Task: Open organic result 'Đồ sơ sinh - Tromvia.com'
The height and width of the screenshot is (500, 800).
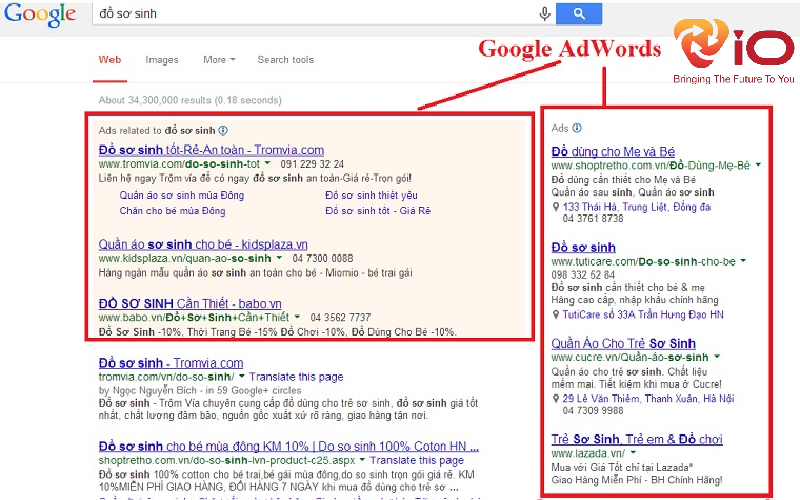Action: tap(171, 363)
